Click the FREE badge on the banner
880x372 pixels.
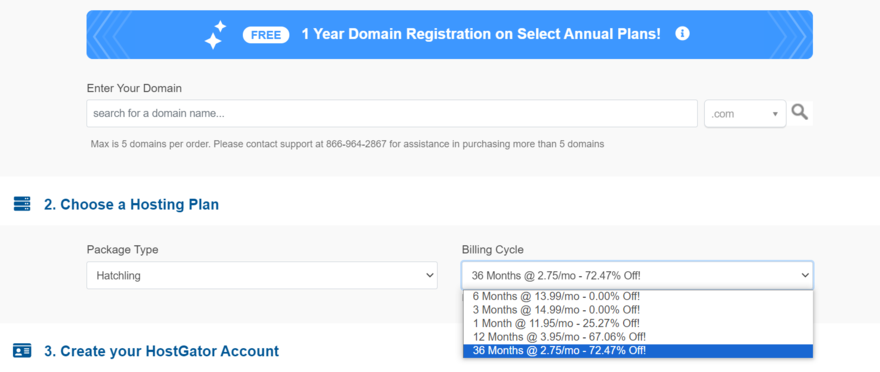(x=266, y=35)
